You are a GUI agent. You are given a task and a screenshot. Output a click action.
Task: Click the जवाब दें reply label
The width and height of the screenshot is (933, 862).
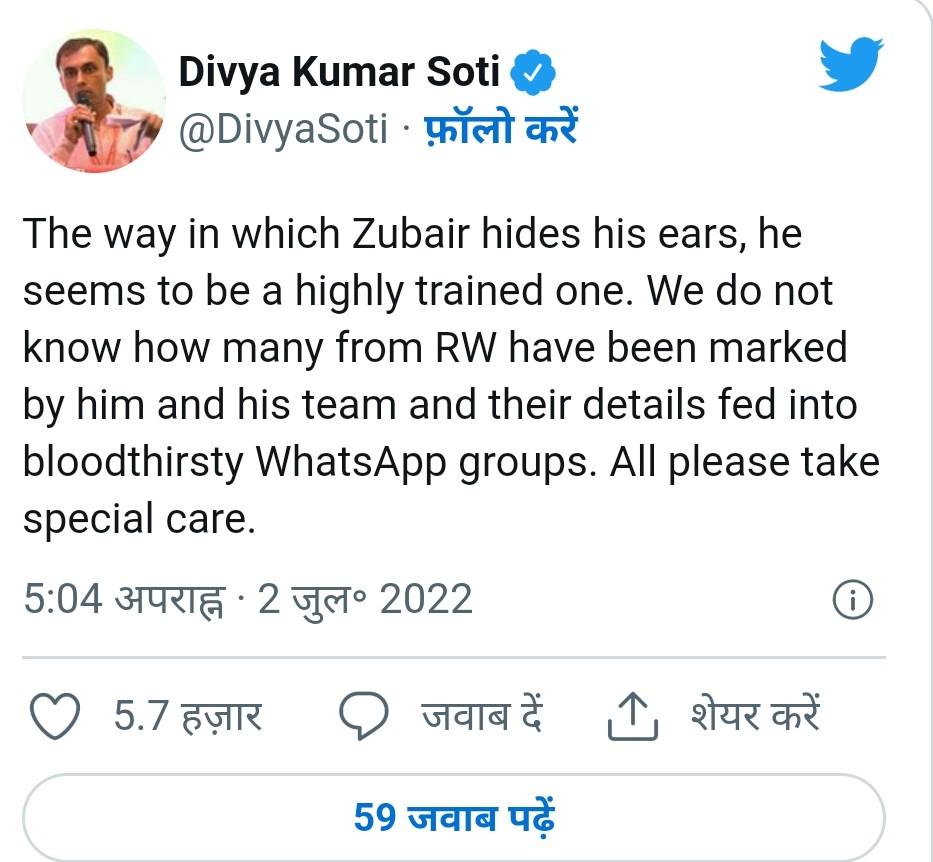(481, 716)
